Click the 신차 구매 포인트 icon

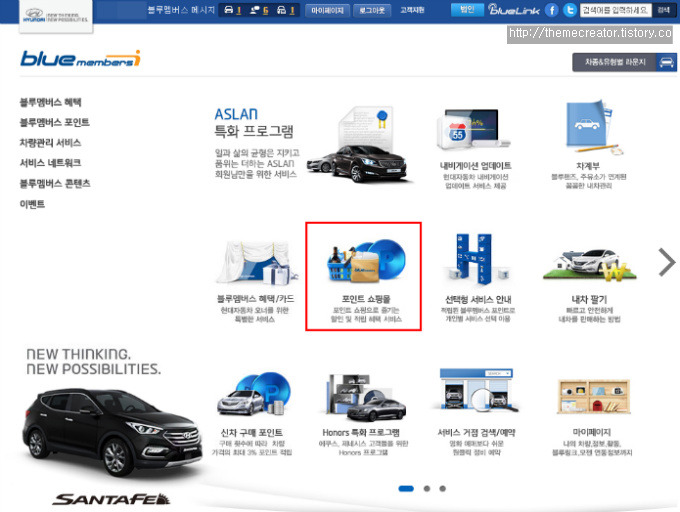pyautogui.click(x=254, y=394)
